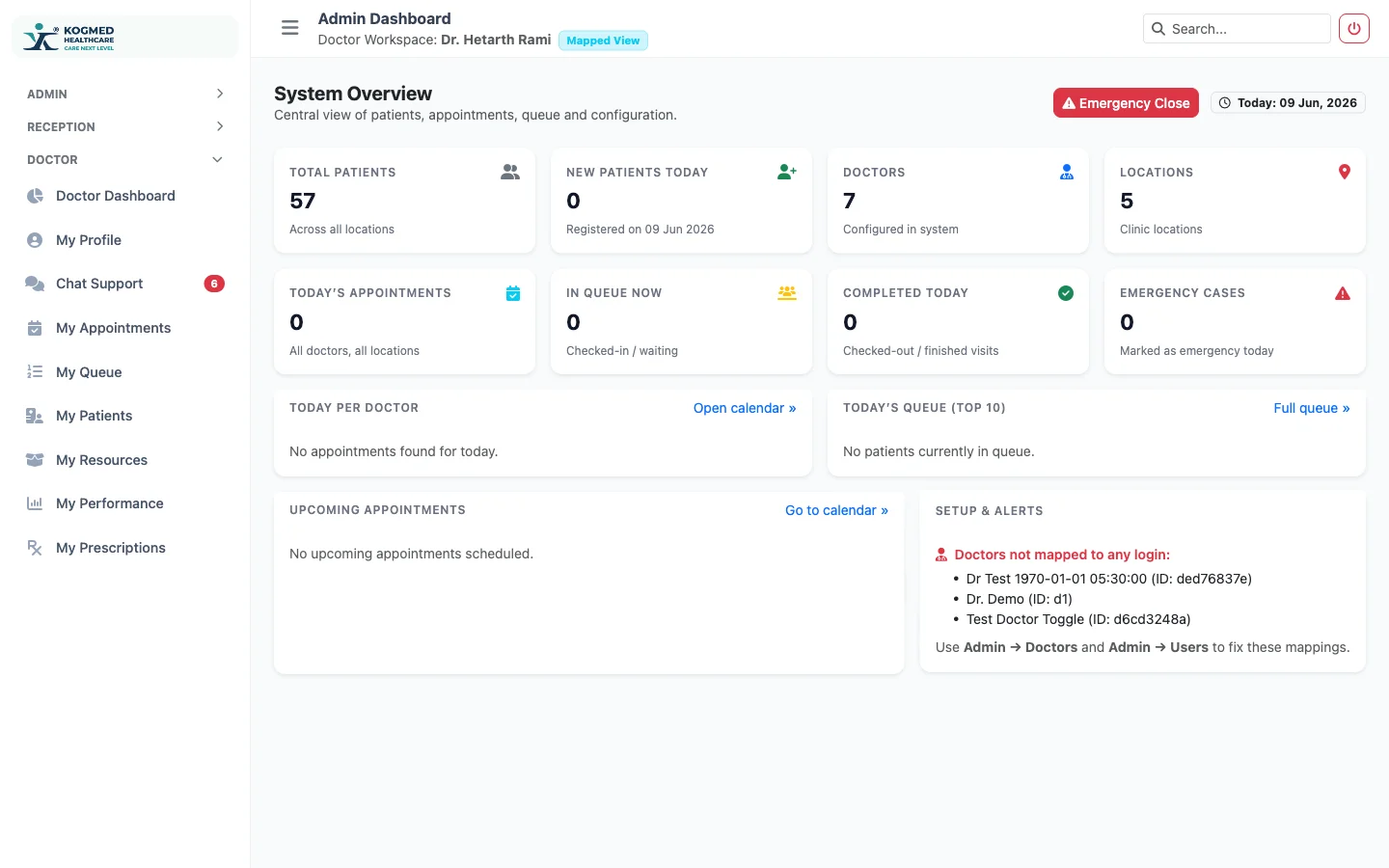
Task: Open the Emergency Cases card
Action: tap(1235, 322)
